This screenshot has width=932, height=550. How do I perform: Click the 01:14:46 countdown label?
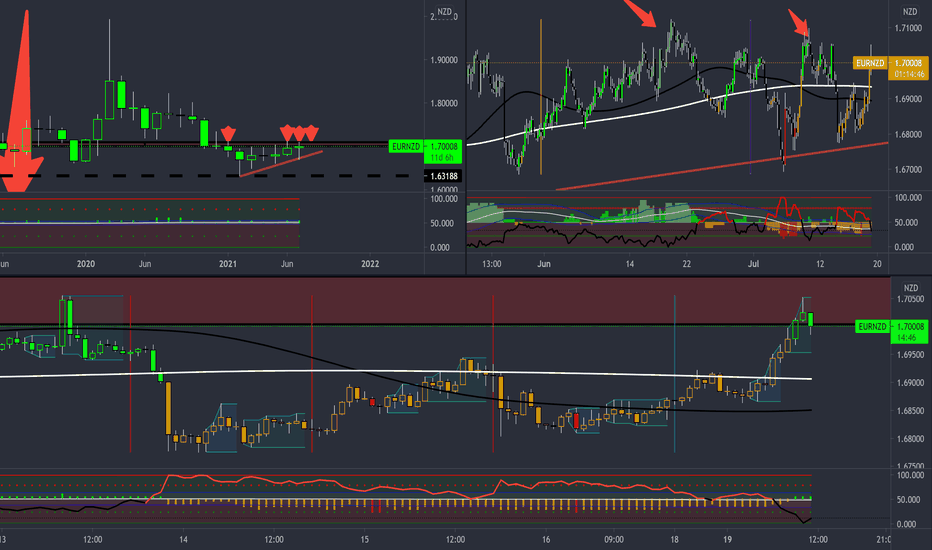pos(909,74)
